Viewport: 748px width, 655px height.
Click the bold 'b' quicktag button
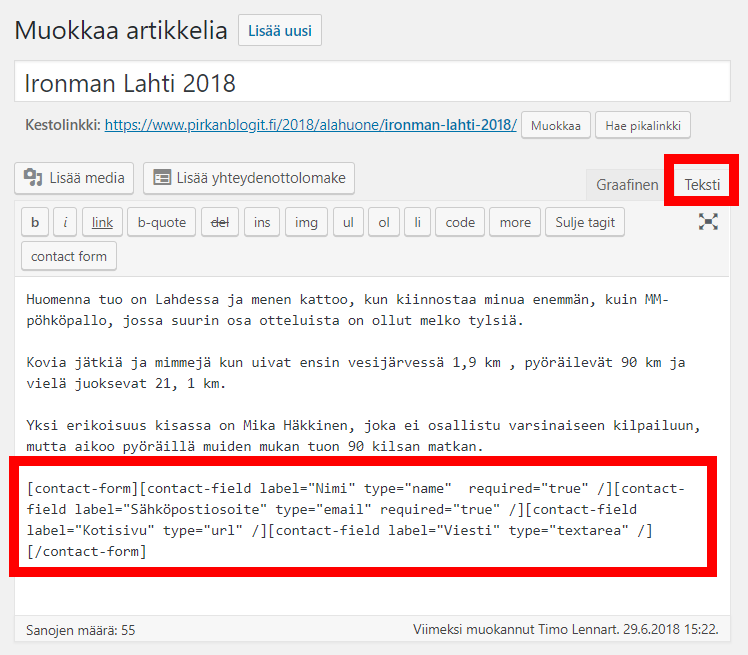(x=35, y=222)
